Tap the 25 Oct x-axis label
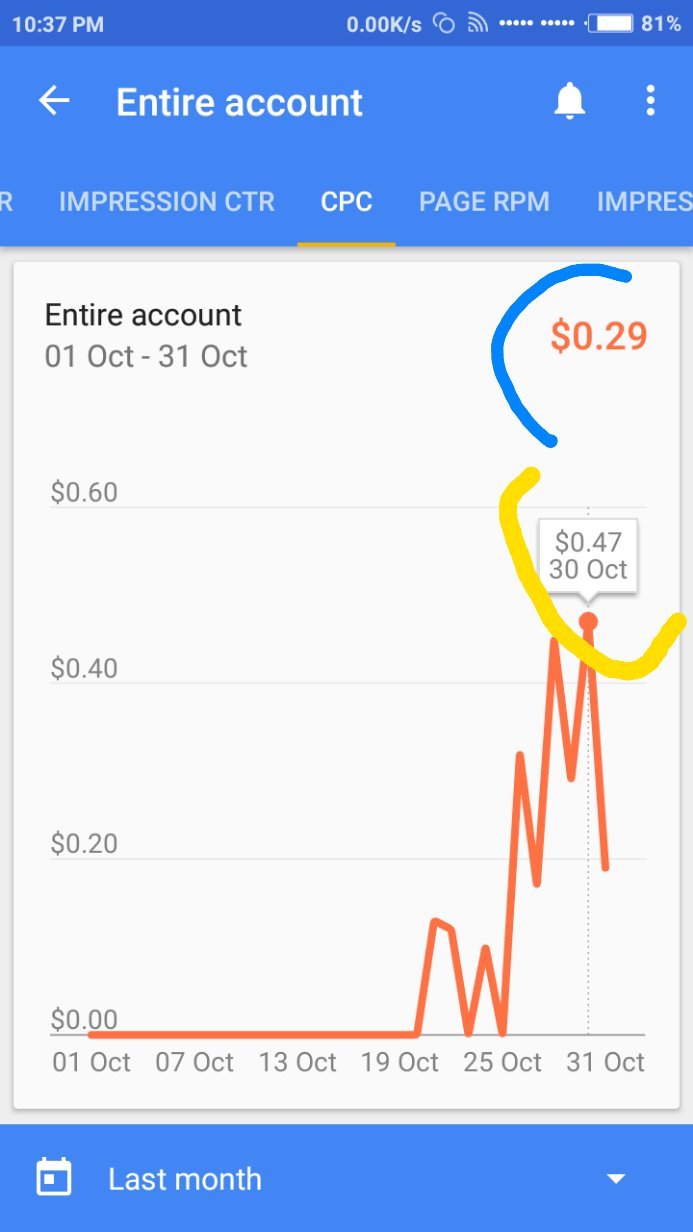 [x=503, y=1062]
